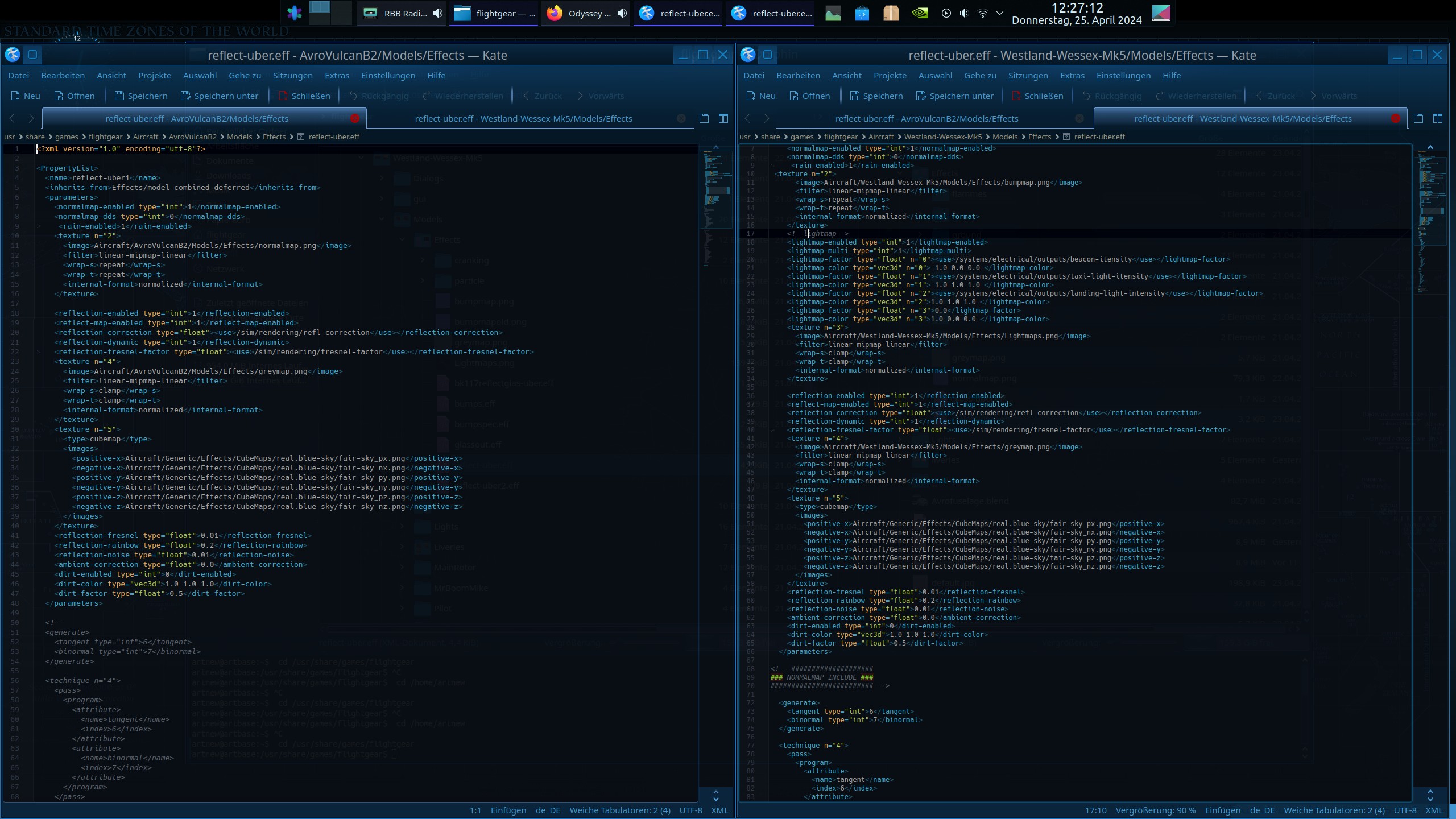
Task: Click clock showing Donnerstag, 25. April 2024
Action: click(1077, 14)
